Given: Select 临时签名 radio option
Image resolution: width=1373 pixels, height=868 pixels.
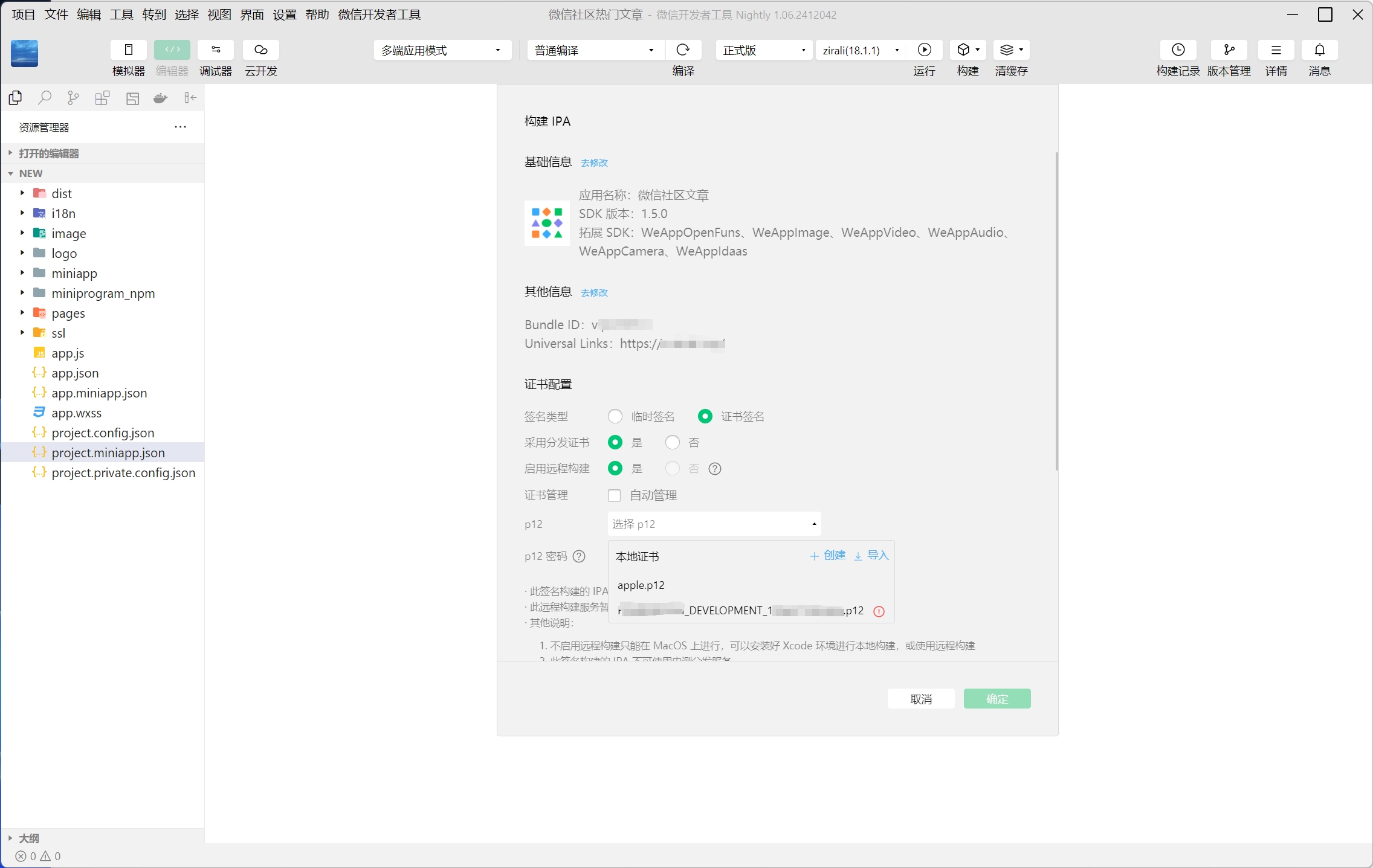Looking at the screenshot, I should tap(615, 416).
